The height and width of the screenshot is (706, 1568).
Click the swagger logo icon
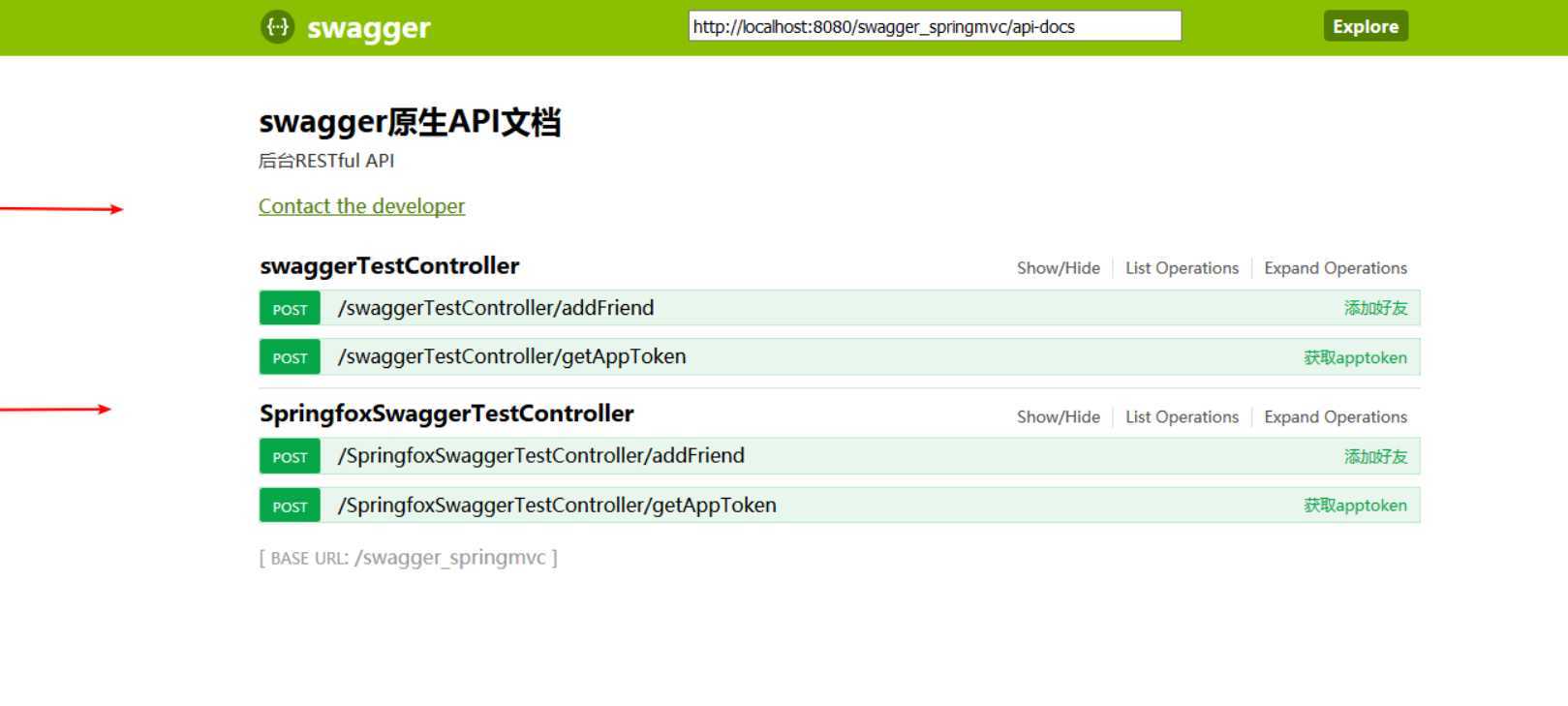pos(277,27)
